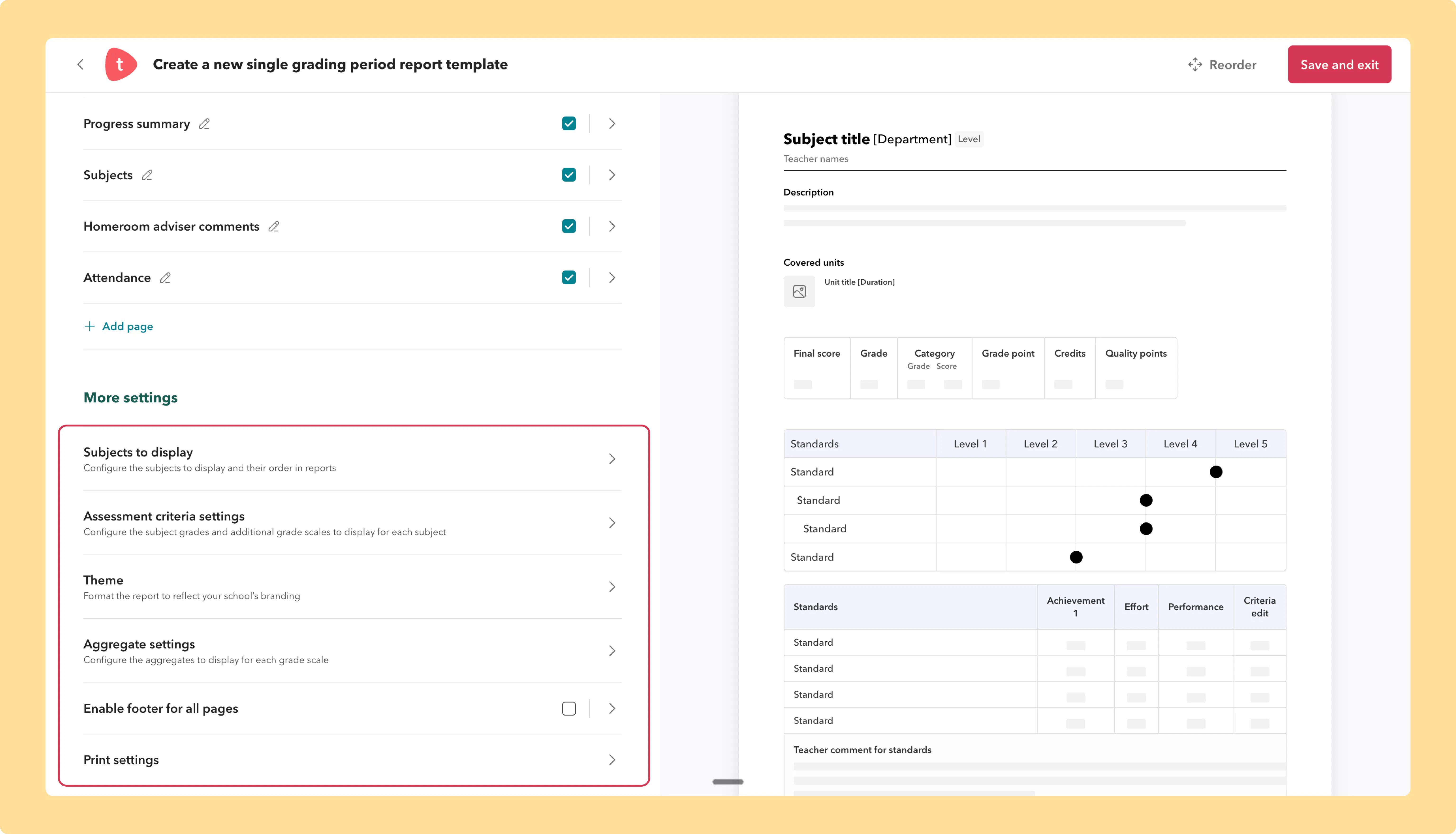Rename Homeroom adviser comments via pencil icon

(274, 227)
